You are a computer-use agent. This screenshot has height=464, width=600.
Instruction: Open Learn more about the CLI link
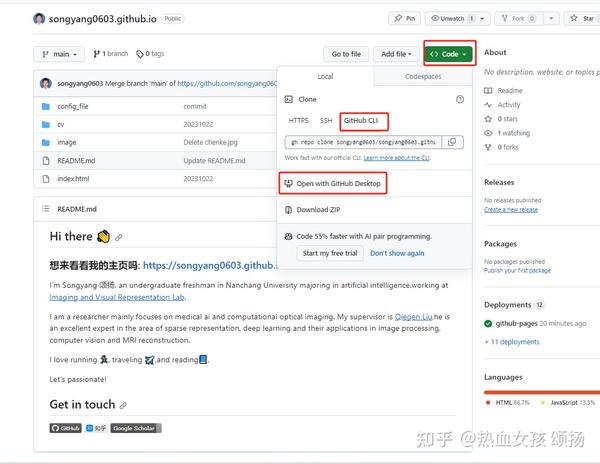click(396, 158)
